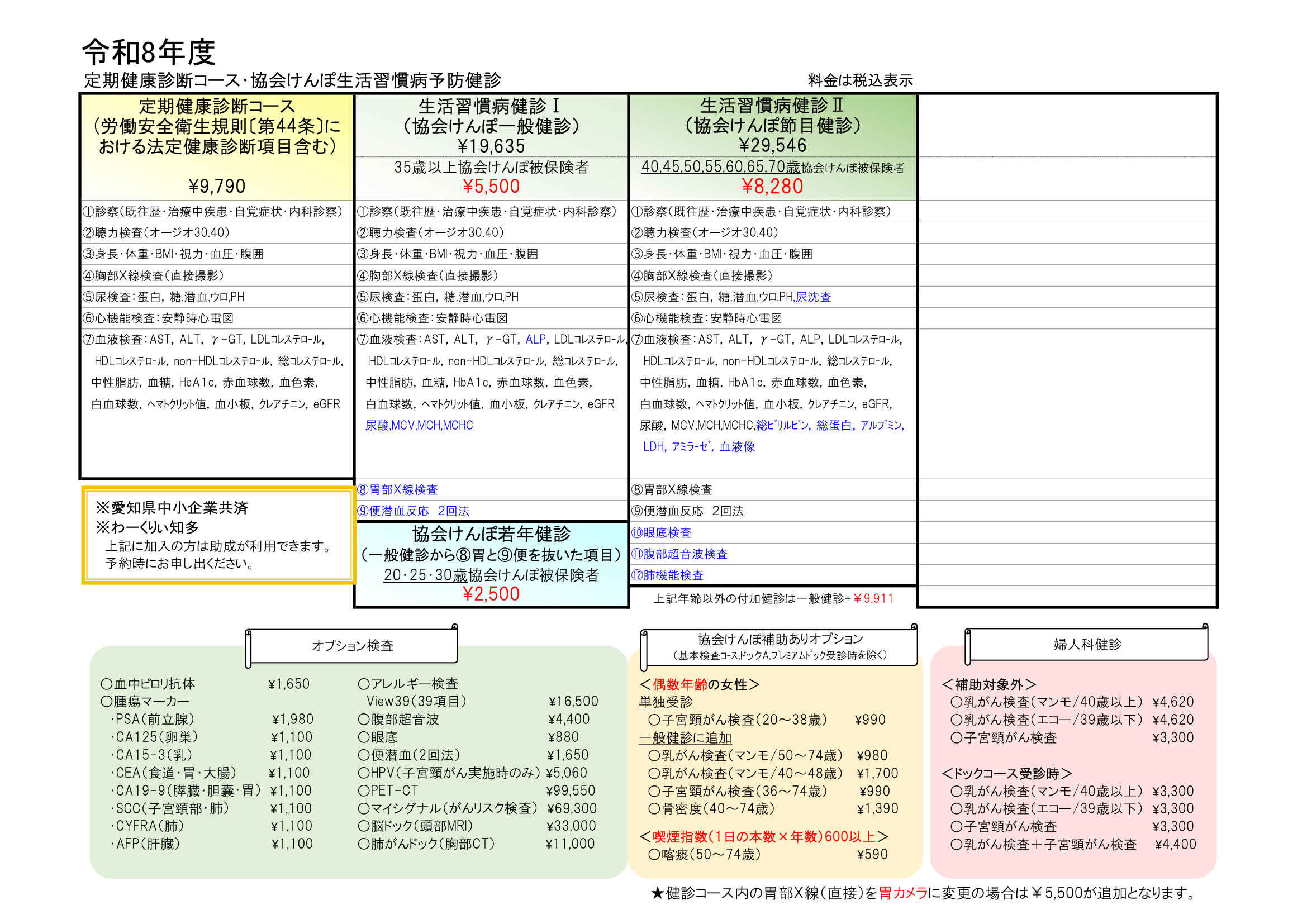Viewport: 1307px width, 924px height.
Task: Click '※愛知県中小企業共済' note
Action: tap(172, 507)
